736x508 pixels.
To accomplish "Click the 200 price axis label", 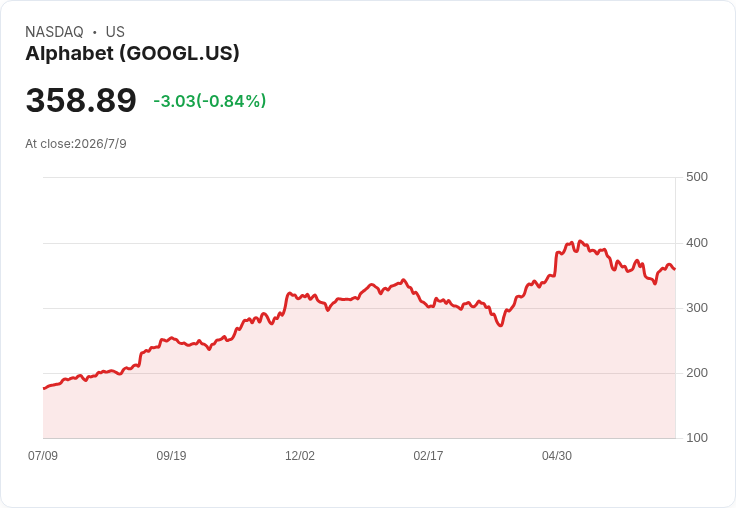I will pyautogui.click(x=697, y=373).
